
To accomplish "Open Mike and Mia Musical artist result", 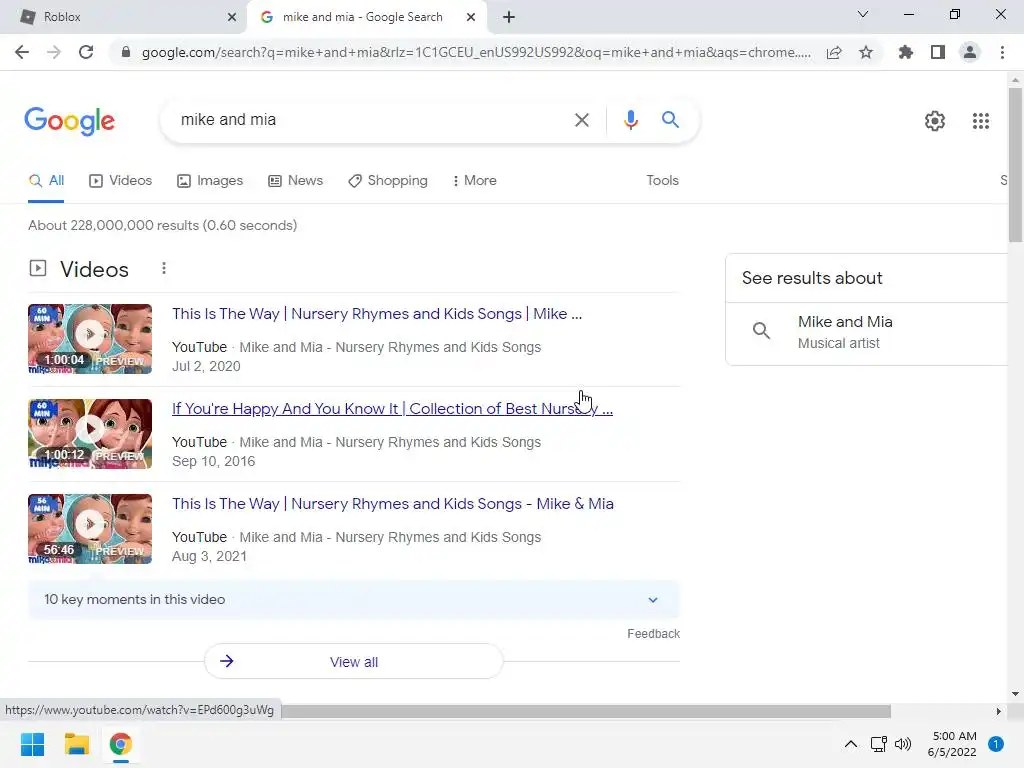I will 866,332.
